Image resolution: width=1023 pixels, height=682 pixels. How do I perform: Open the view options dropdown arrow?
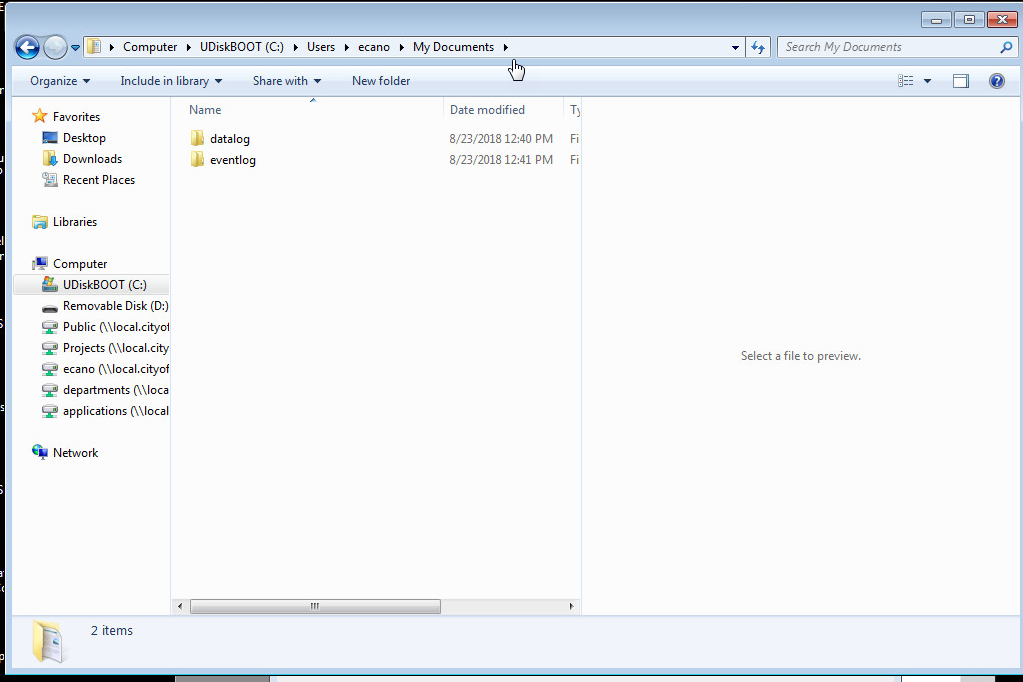pyautogui.click(x=927, y=81)
